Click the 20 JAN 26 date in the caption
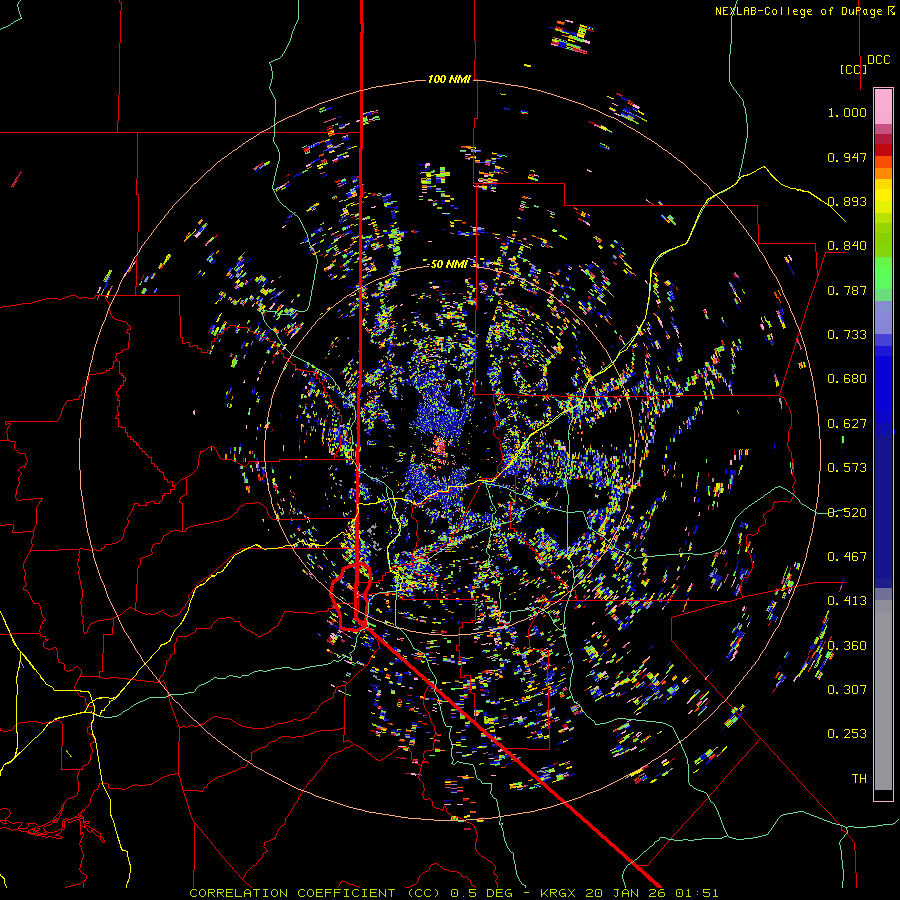Image resolution: width=900 pixels, height=900 pixels. pos(627,893)
